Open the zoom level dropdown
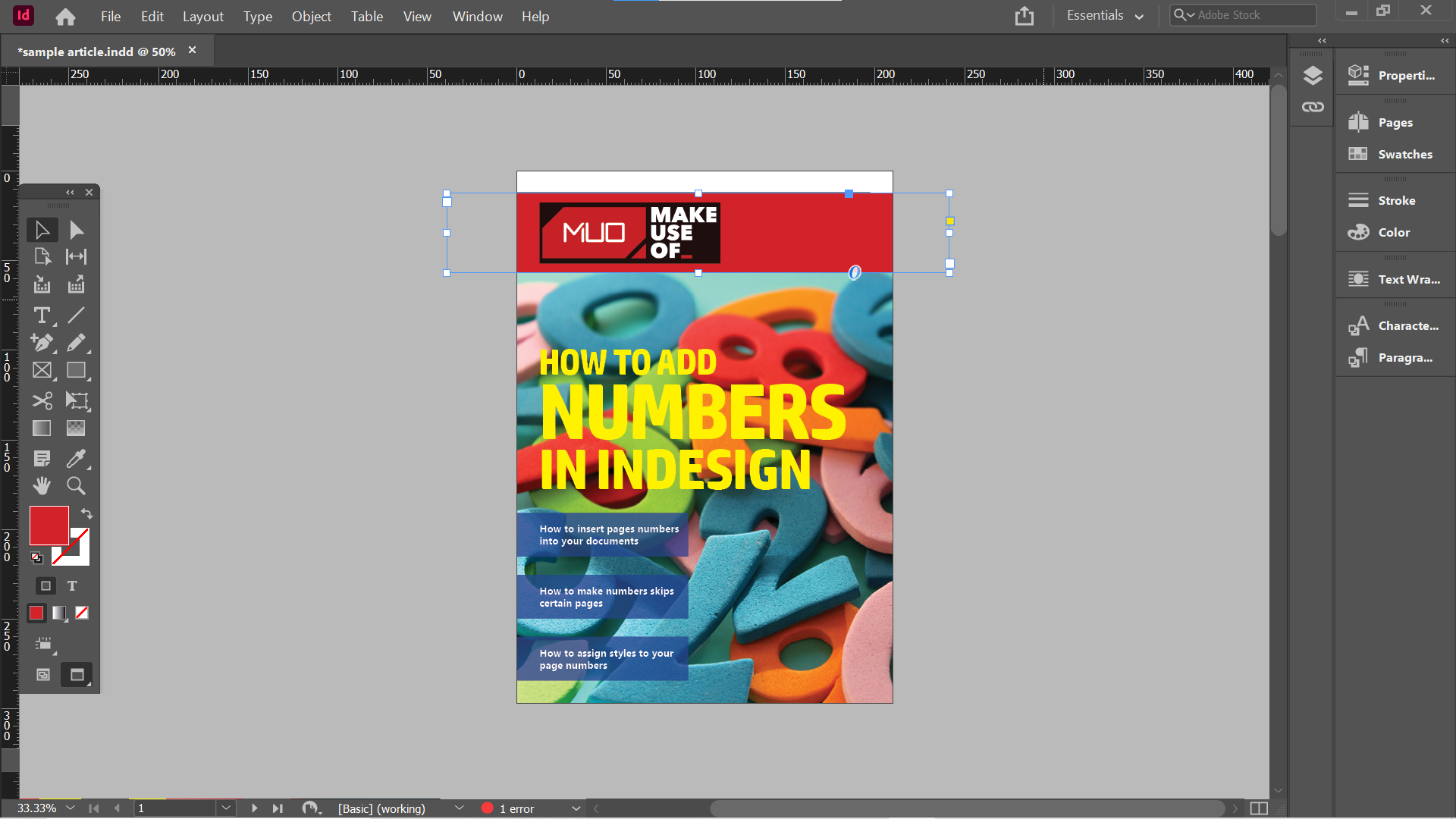 click(x=71, y=808)
